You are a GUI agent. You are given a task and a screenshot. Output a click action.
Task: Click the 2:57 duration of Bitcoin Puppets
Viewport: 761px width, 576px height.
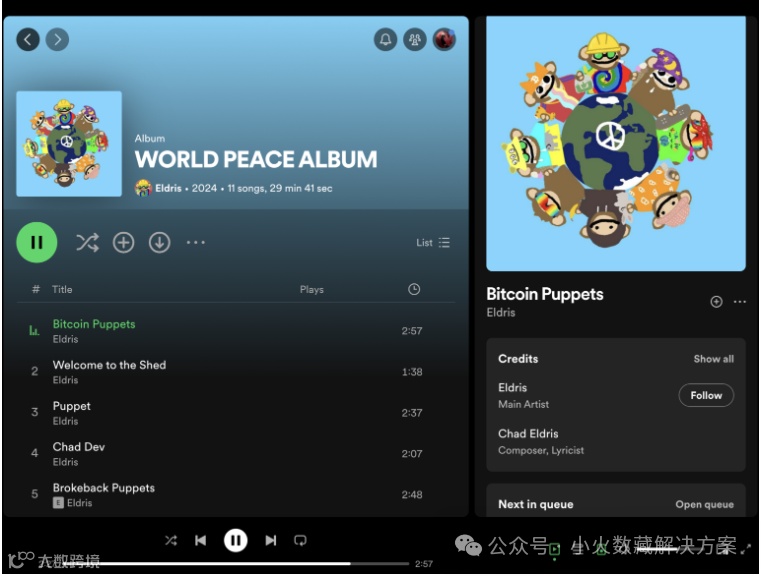[x=412, y=331]
